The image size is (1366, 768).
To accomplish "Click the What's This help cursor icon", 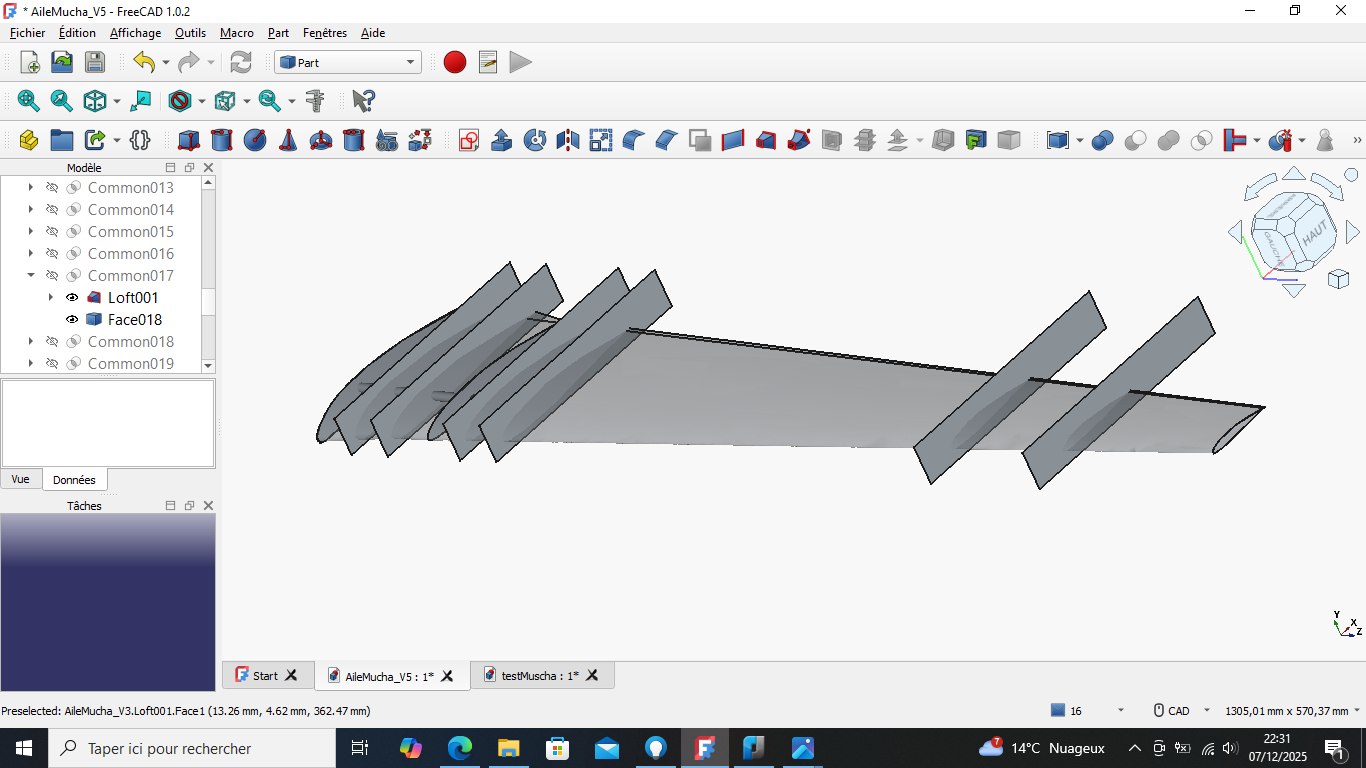I will pos(363,101).
